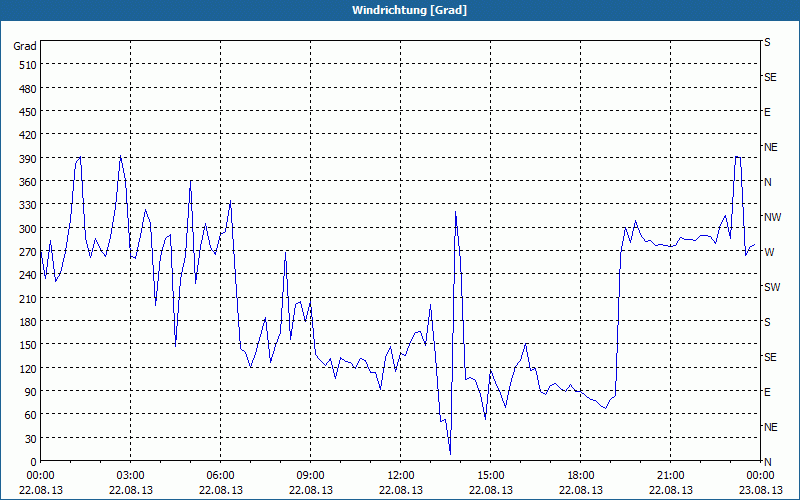
Task: Click the 22.08.13 date under 12:00
Action: [401, 490]
